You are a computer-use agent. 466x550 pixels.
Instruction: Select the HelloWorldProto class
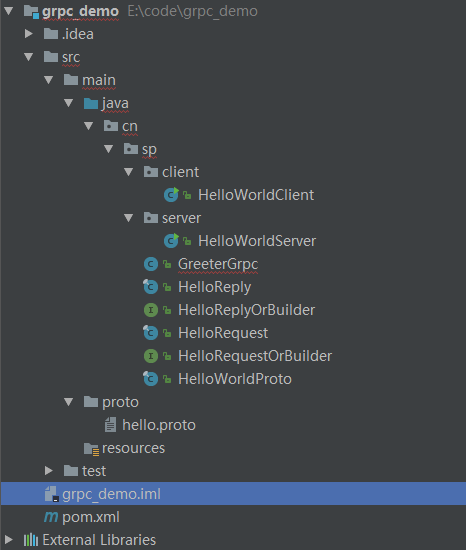[x=235, y=378]
